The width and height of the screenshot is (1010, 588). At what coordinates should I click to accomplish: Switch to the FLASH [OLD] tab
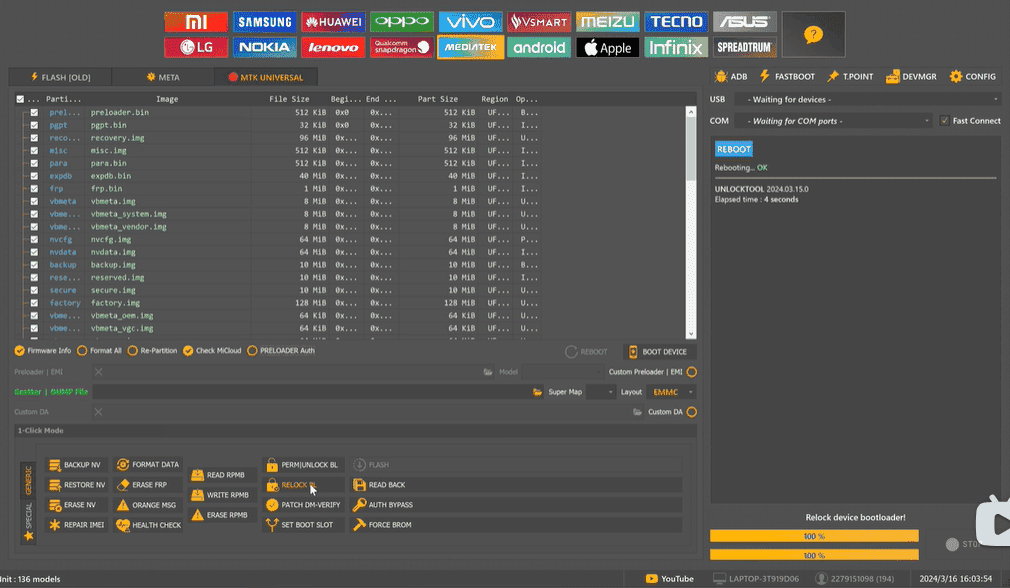click(x=60, y=77)
